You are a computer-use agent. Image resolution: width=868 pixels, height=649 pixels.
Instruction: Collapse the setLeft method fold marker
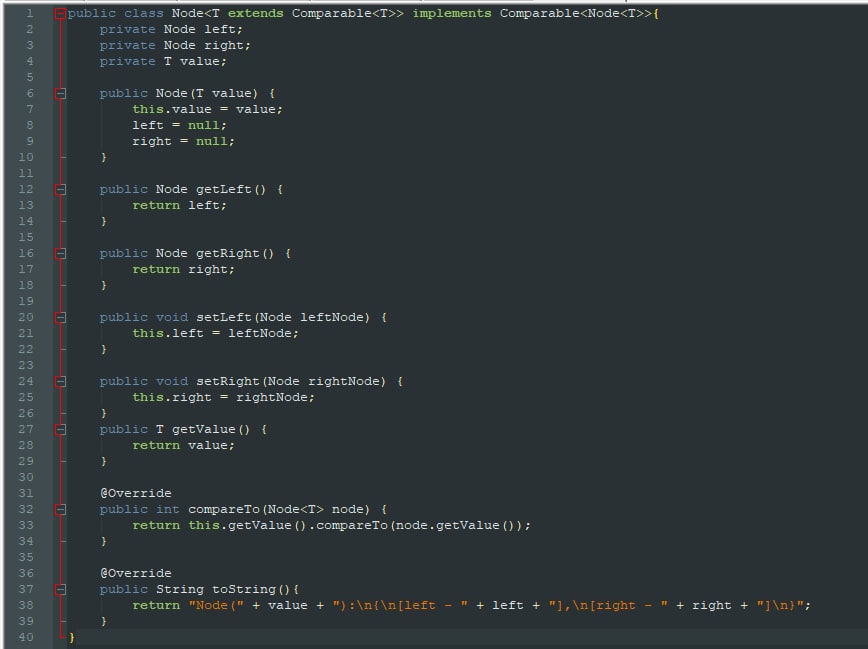tap(60, 318)
